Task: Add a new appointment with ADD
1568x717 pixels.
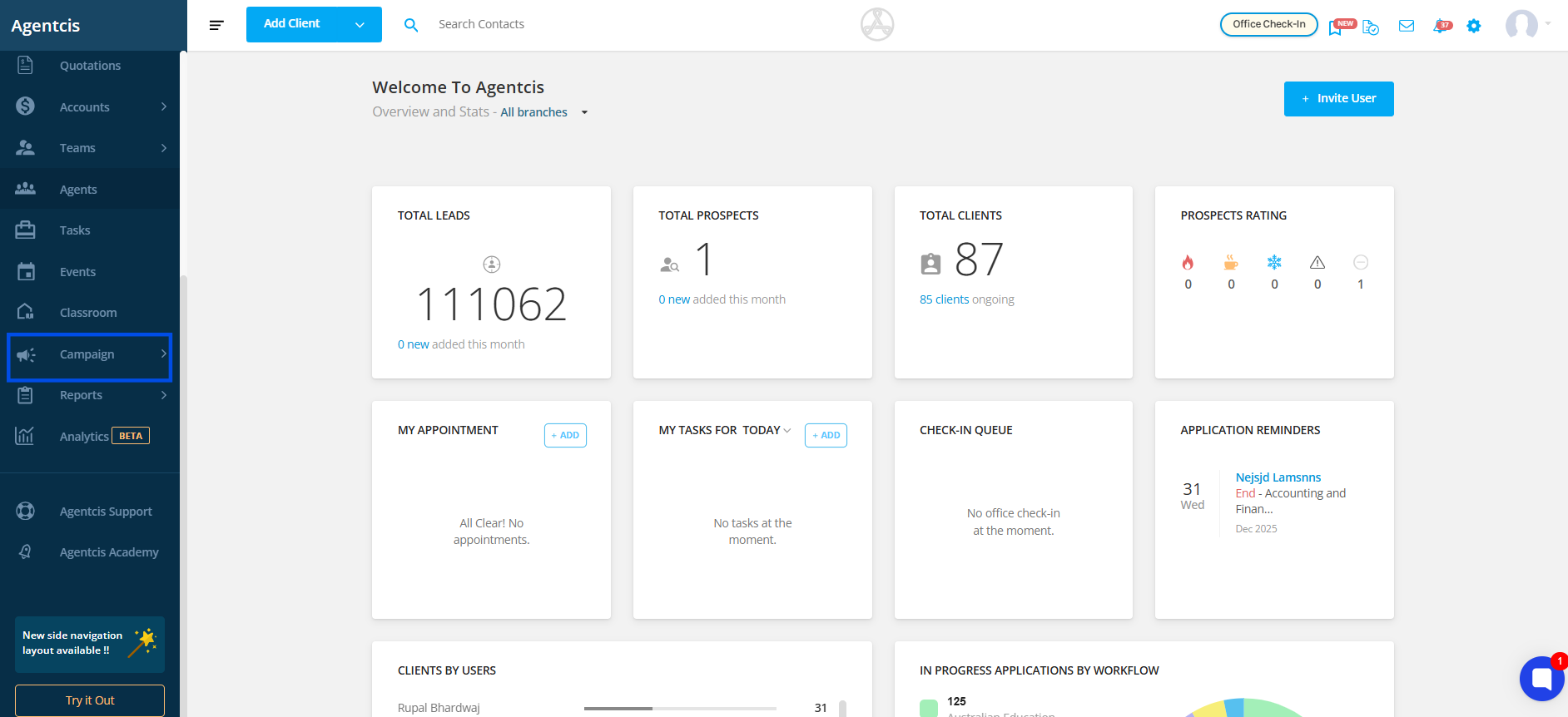Action: (565, 435)
